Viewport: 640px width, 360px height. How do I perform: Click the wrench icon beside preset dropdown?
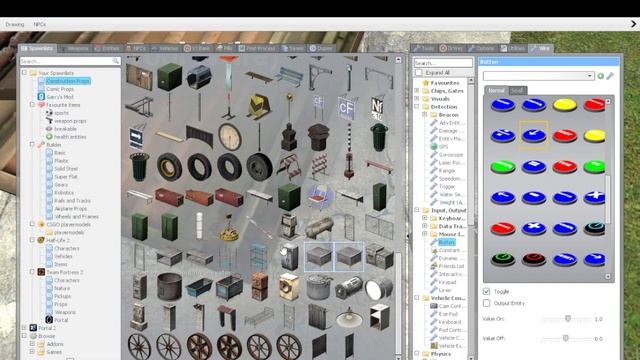[x=610, y=76]
